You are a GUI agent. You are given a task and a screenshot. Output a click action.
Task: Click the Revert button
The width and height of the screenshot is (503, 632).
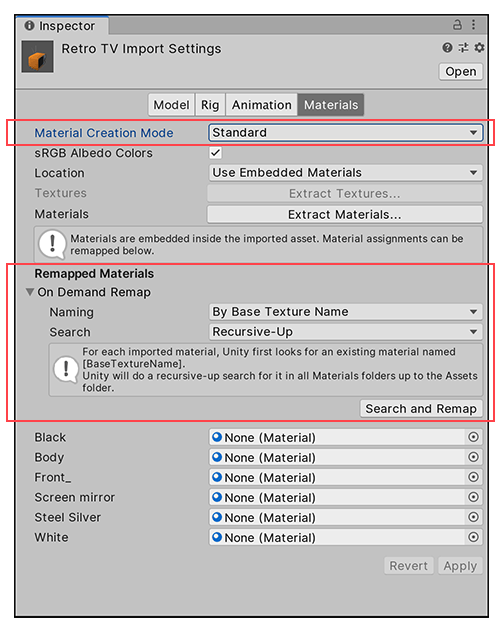[x=408, y=566]
